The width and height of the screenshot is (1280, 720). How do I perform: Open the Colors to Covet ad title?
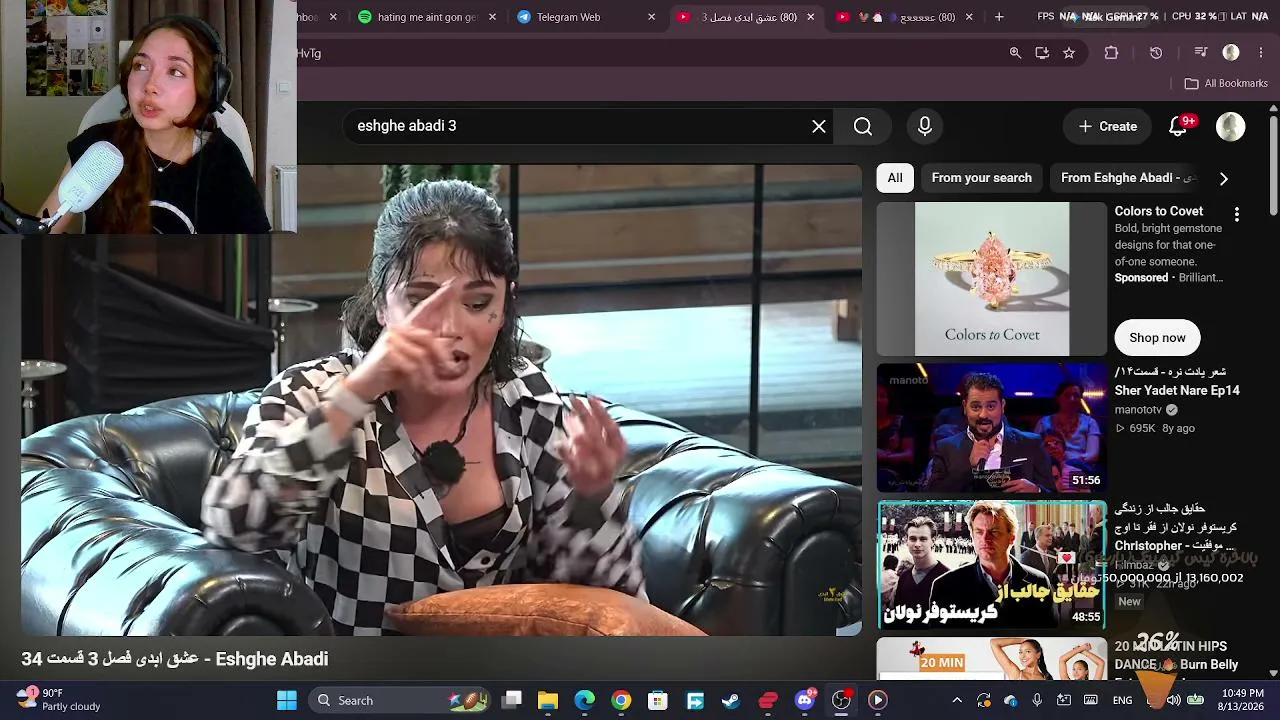click(1159, 211)
